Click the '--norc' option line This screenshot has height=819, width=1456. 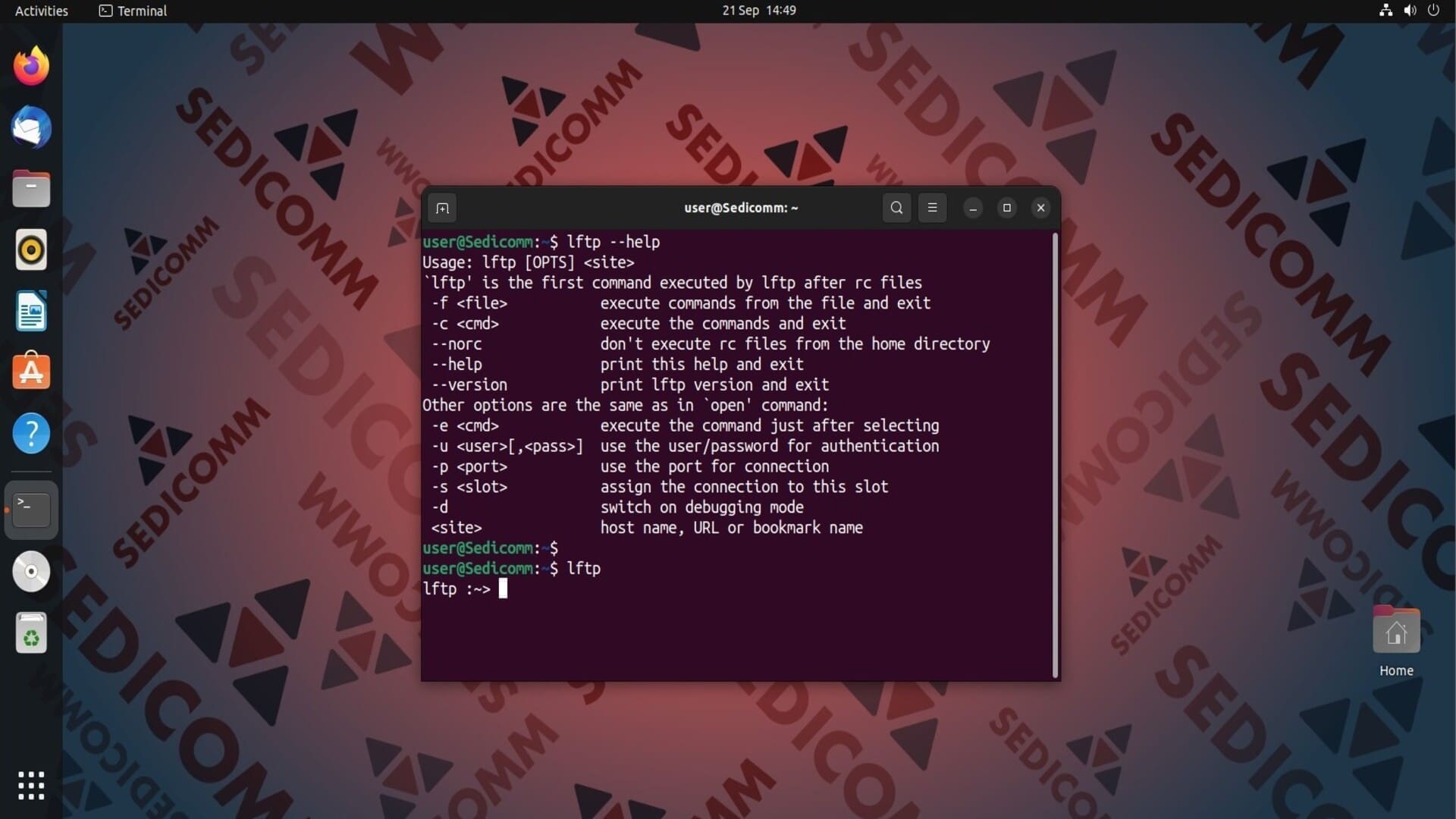coord(711,344)
